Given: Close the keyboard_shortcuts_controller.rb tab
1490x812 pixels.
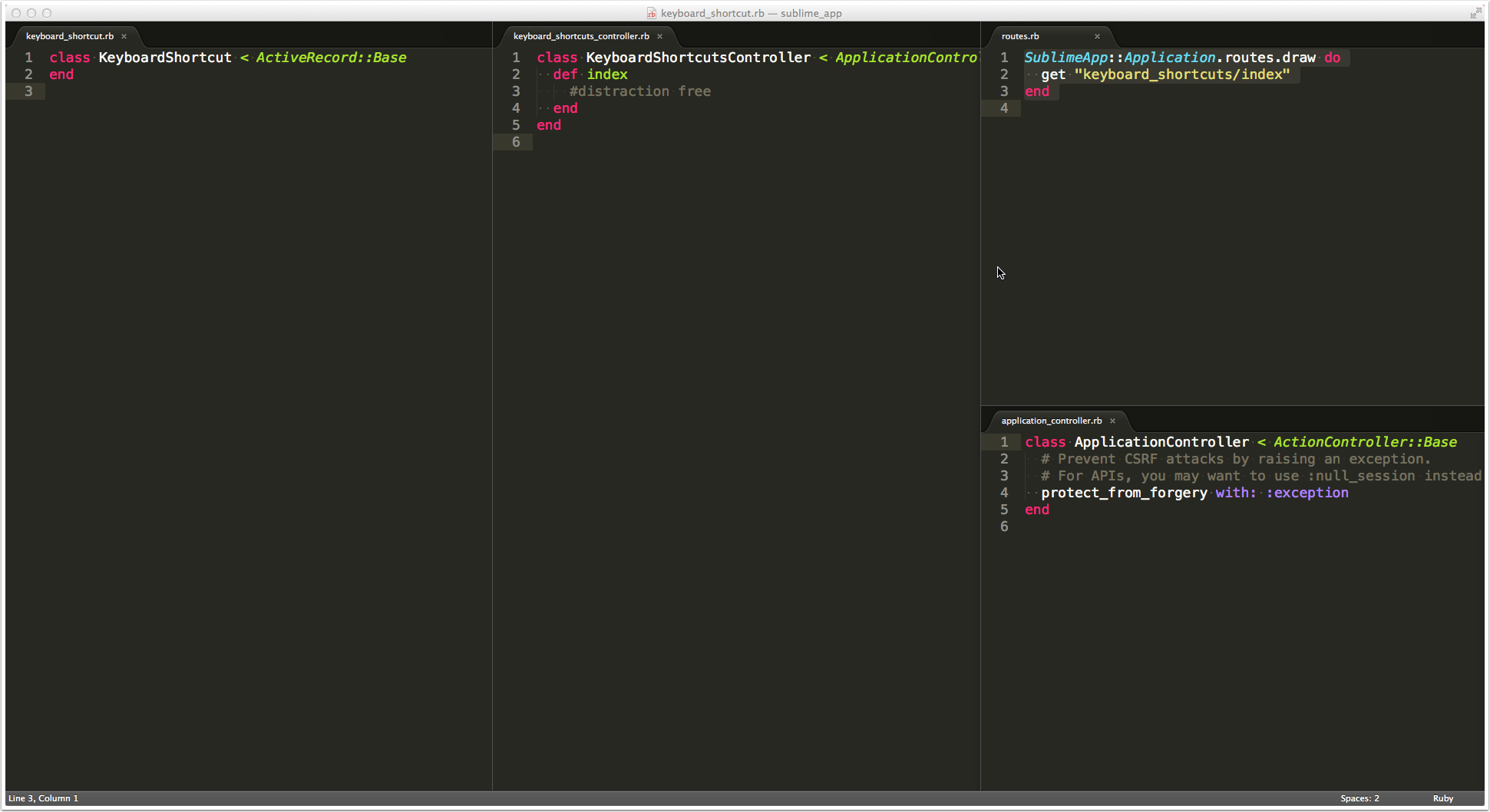Looking at the screenshot, I should pos(659,36).
